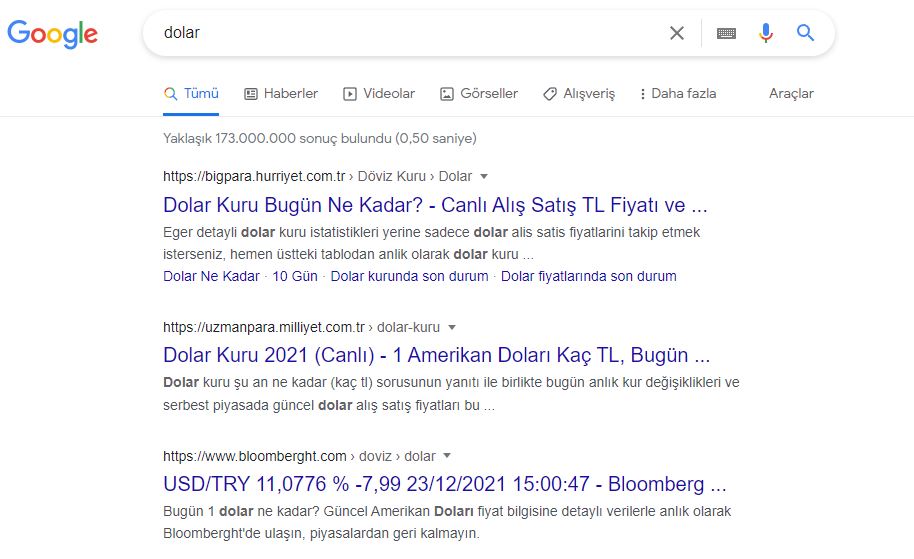This screenshot has height=559, width=914.
Task: Click into the search field containing dolar
Action: 400,33
